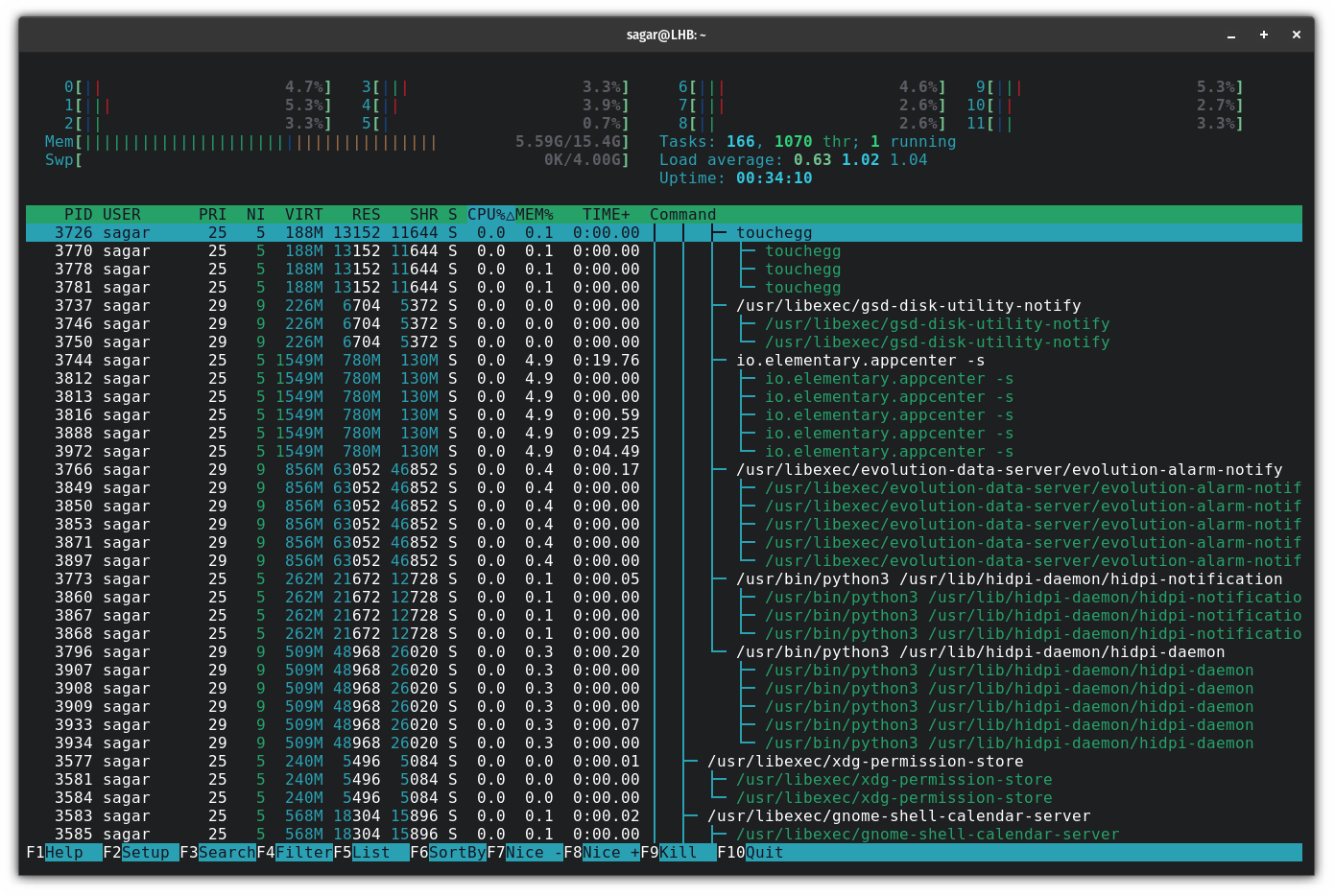
Task: Click the Mem usage meter bar
Action: 288,141
